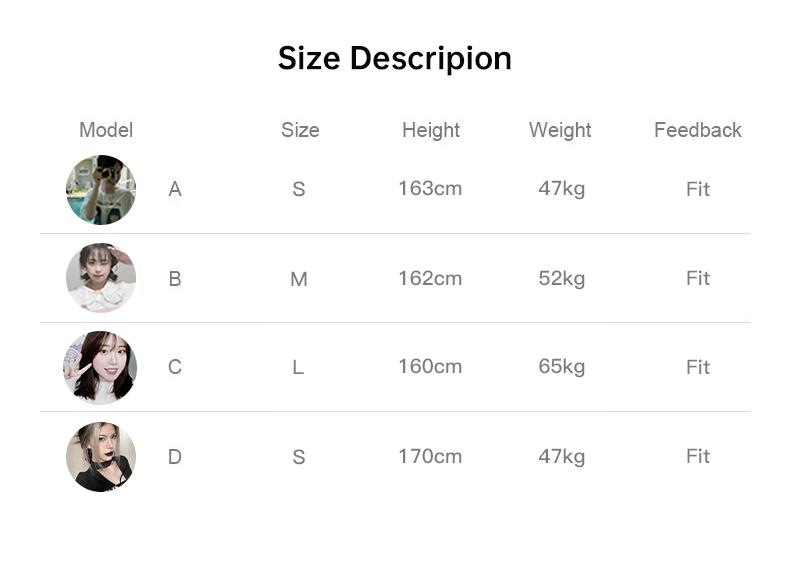Click the Fit feedback for model D
This screenshot has height=564, width=790.
click(698, 456)
